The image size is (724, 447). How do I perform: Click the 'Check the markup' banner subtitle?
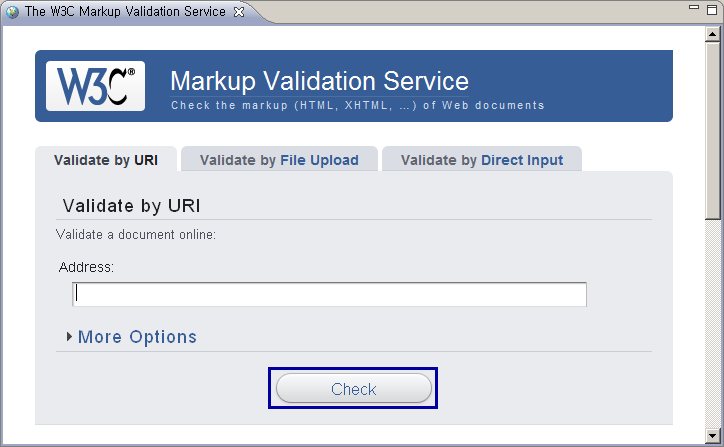[x=357, y=105]
